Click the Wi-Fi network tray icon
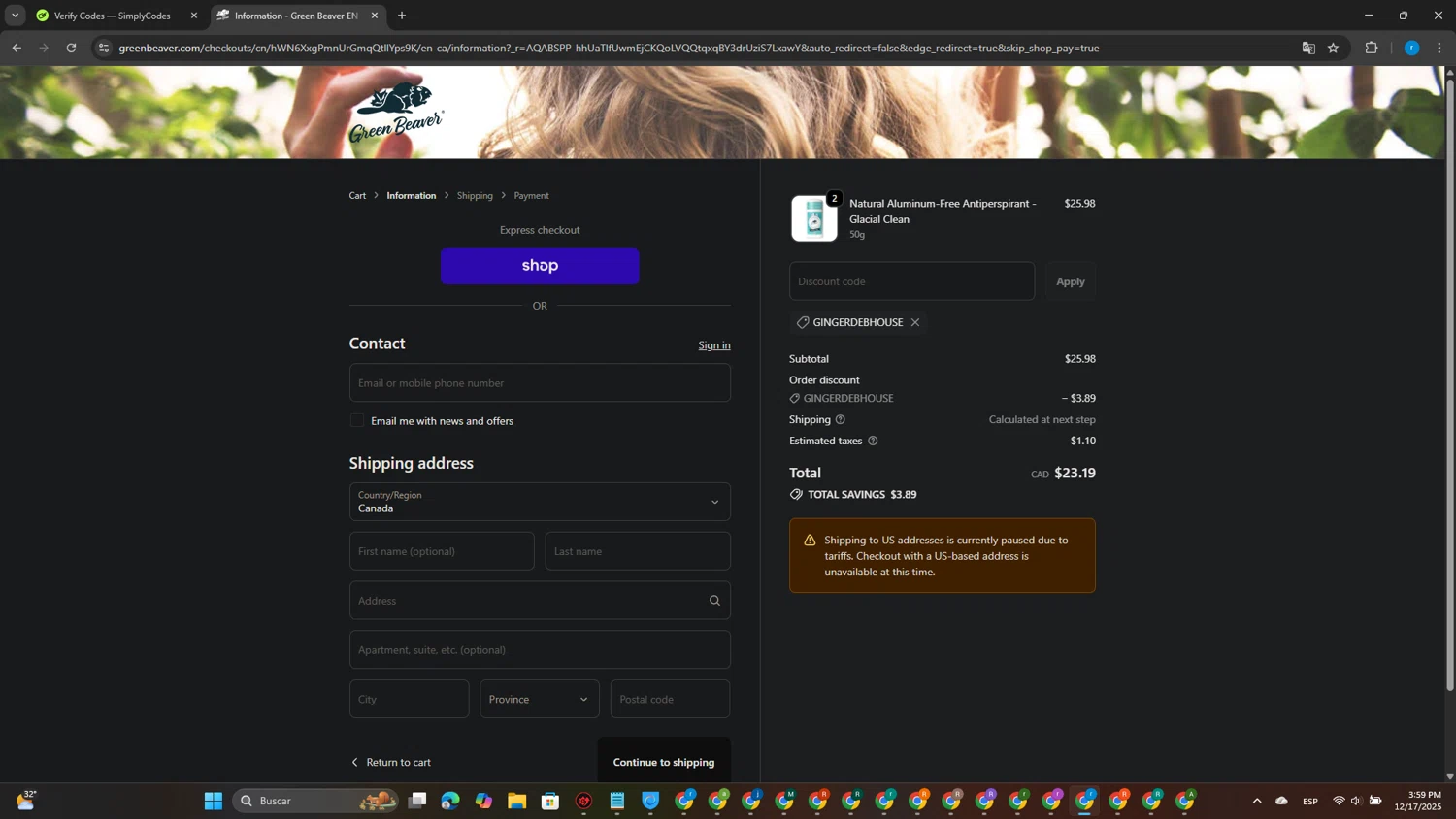Viewport: 1456px width, 819px height. point(1339,801)
